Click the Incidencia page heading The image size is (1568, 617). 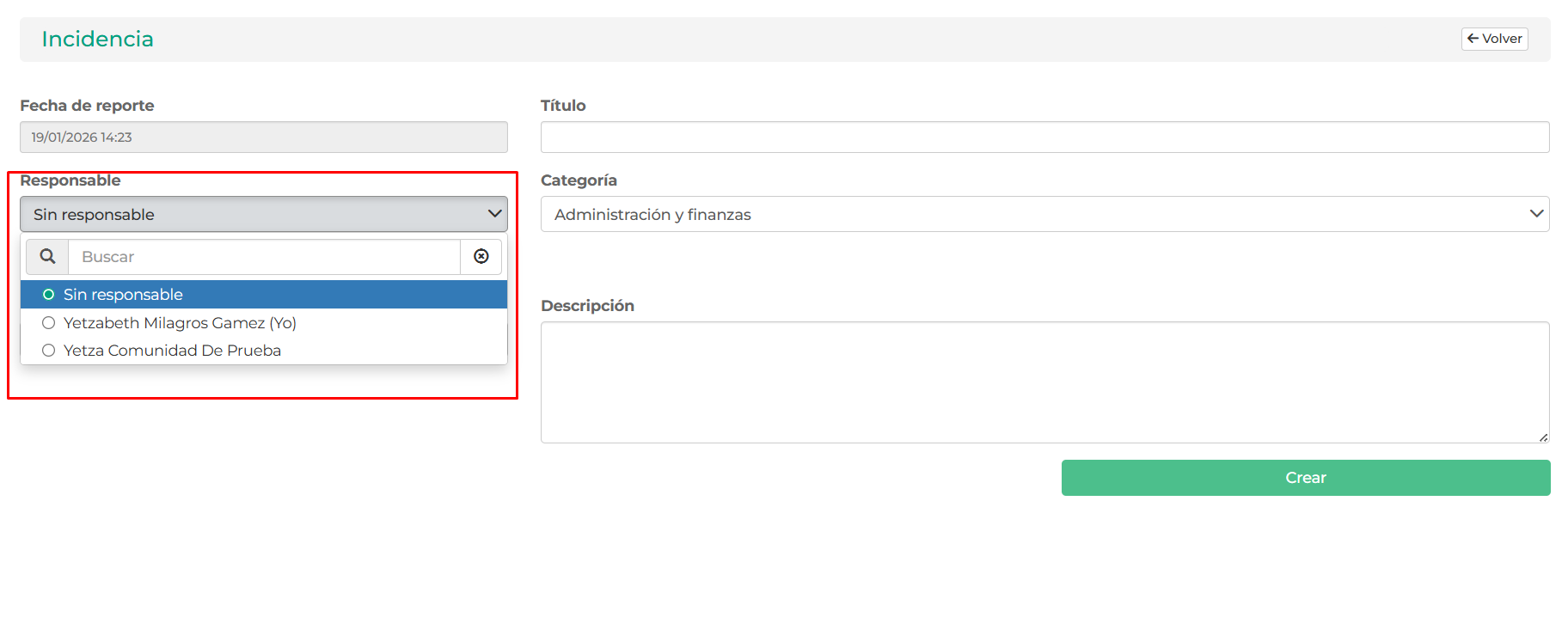coord(97,40)
